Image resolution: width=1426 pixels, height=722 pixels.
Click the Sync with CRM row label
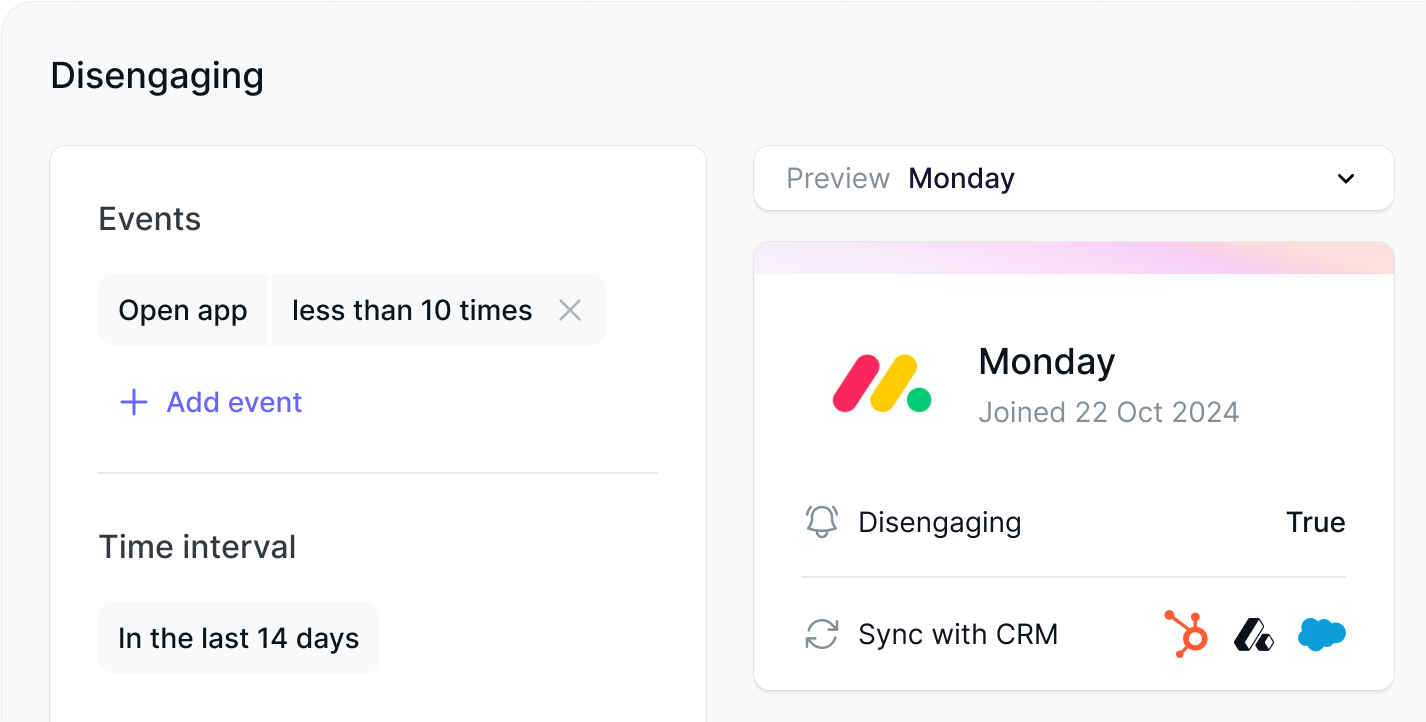point(958,634)
